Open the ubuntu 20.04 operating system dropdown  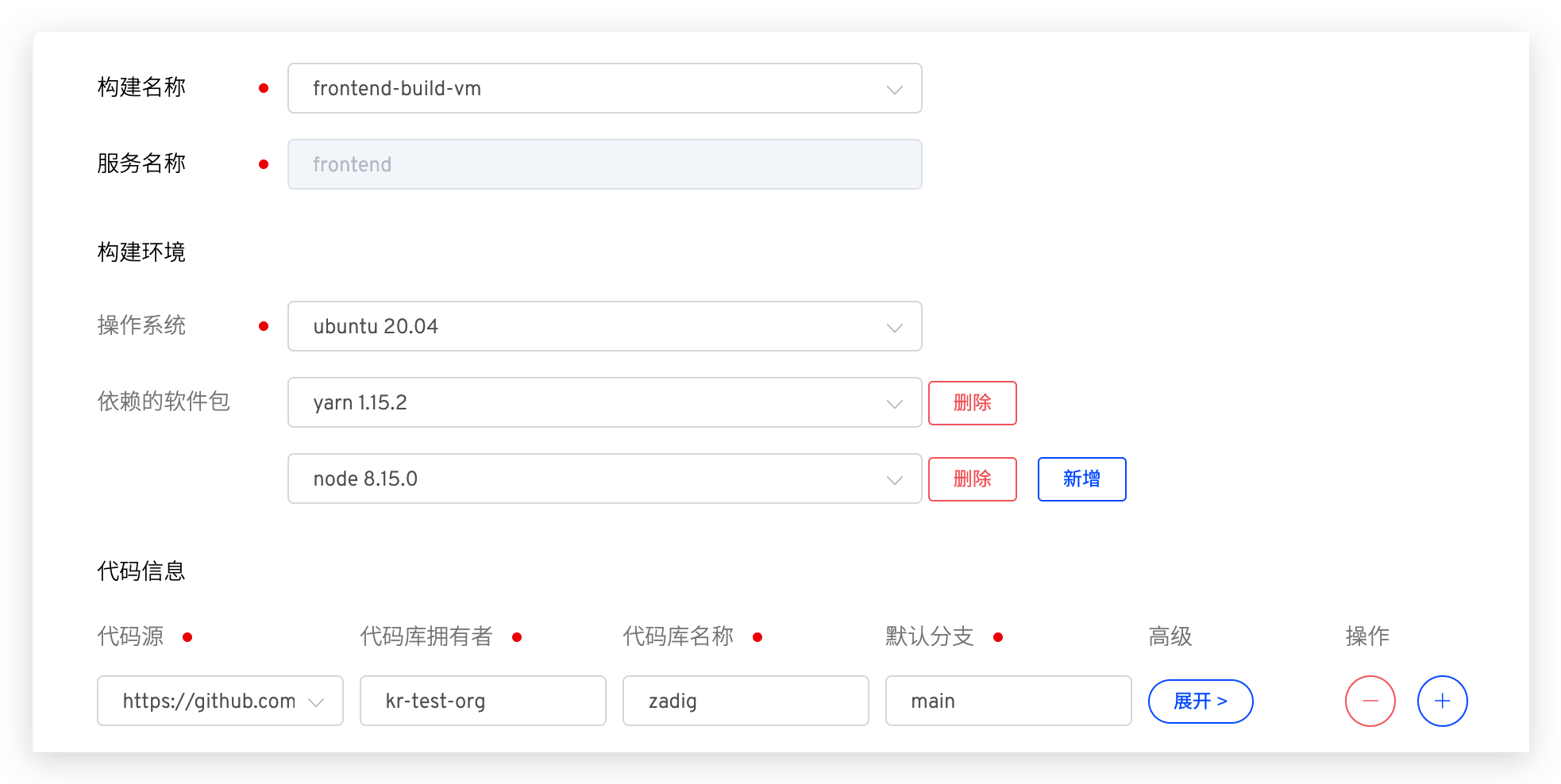[603, 326]
